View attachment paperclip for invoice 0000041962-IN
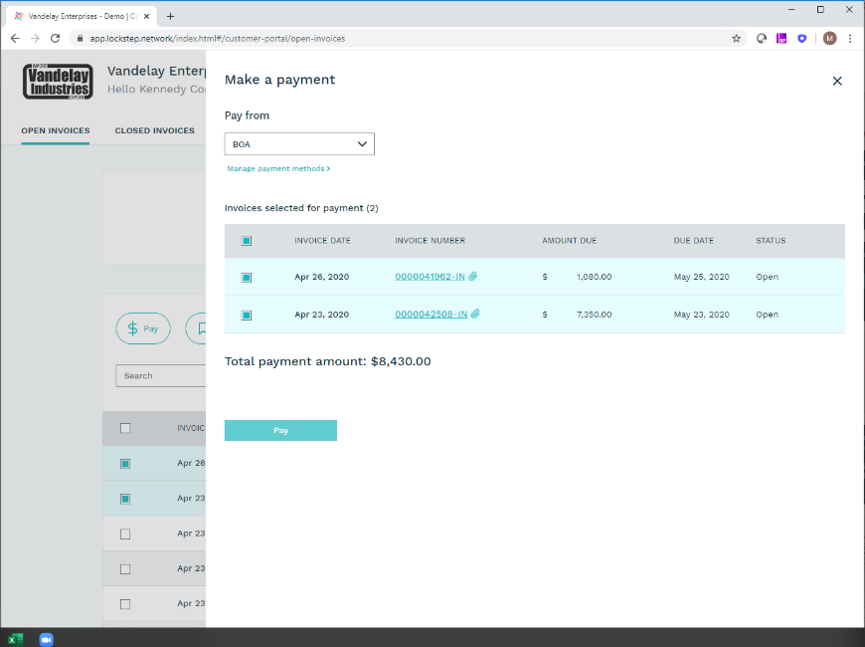865x647 pixels. point(473,276)
